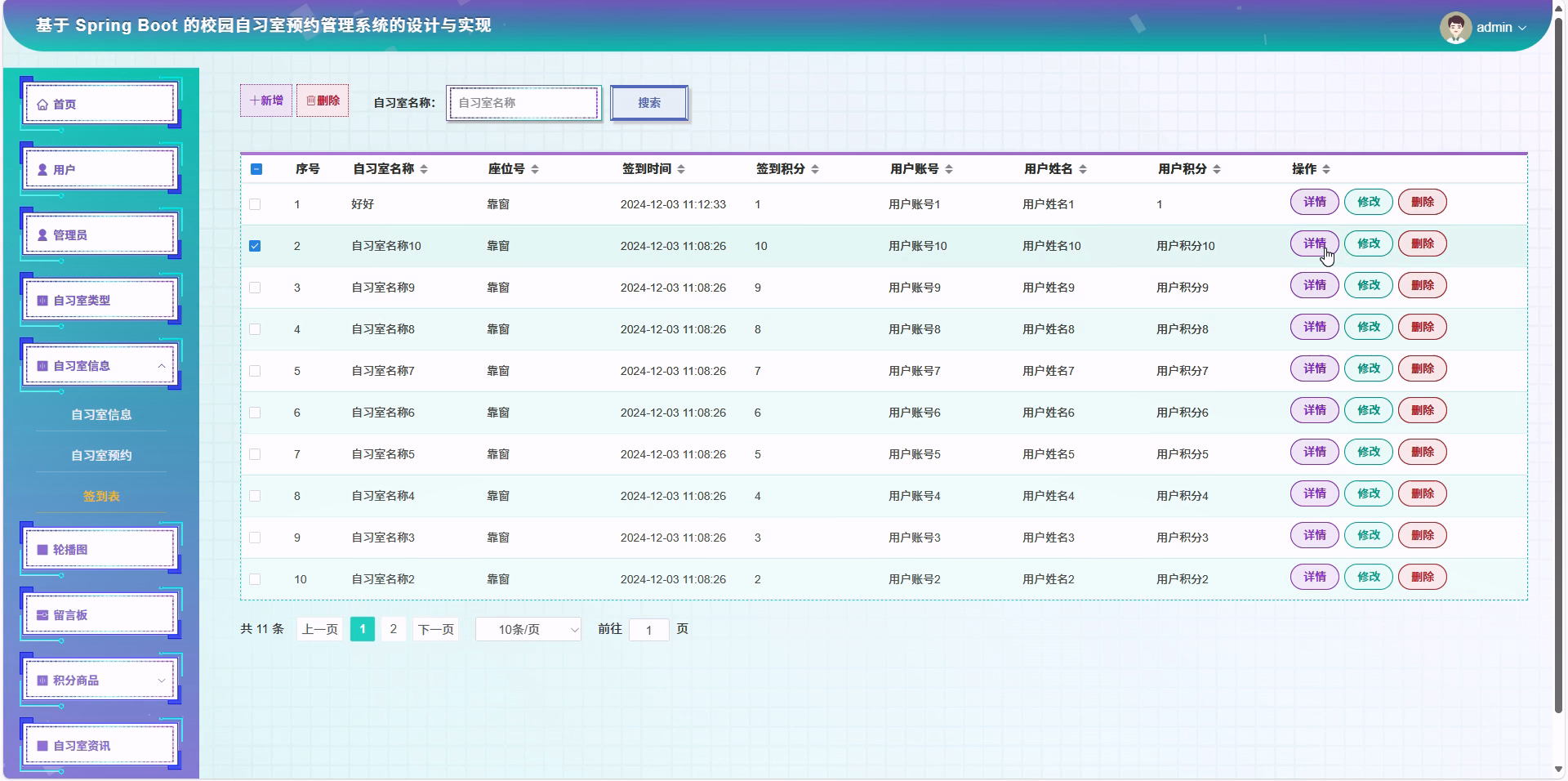
Task: Click the person icon beside 用户
Action: click(42, 170)
